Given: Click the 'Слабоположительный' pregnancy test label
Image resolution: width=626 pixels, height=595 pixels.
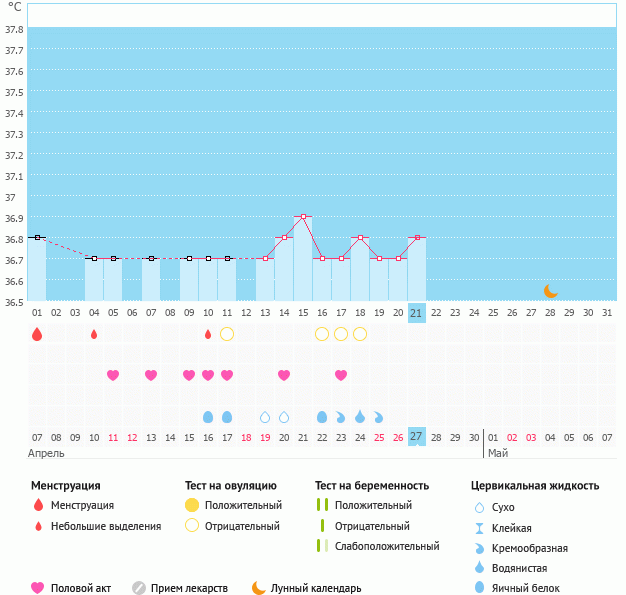Looking at the screenshot, I should tap(387, 546).
